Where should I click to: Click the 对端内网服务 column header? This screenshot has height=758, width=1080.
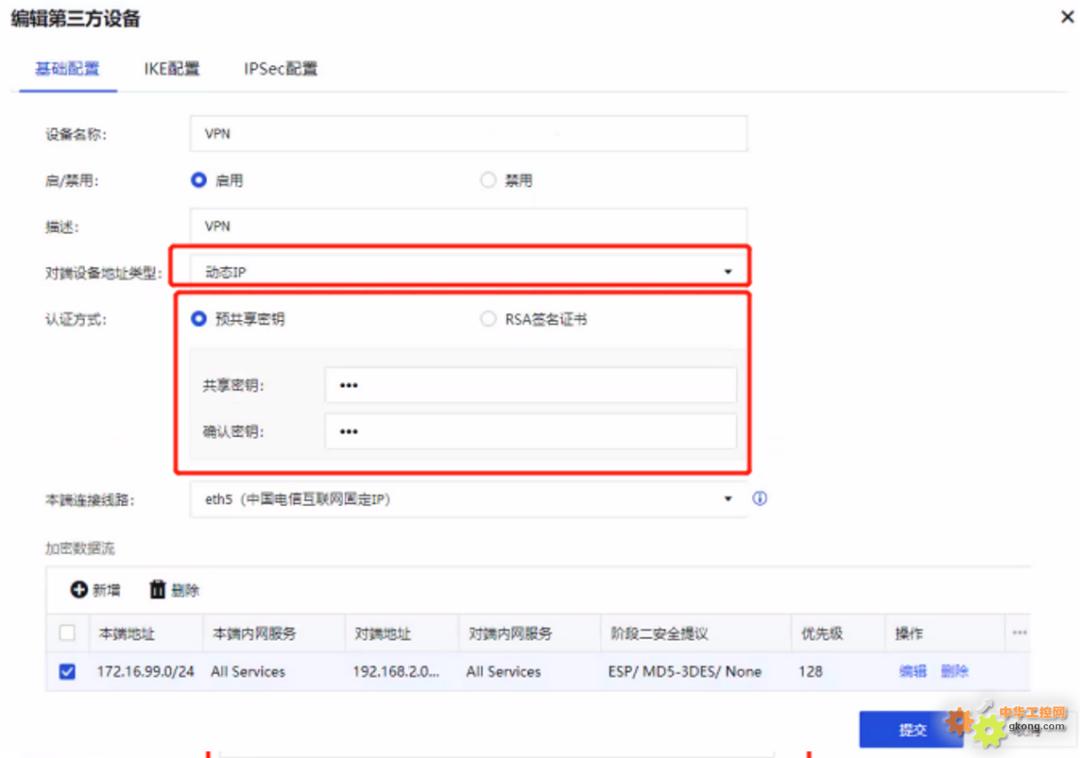coord(510,633)
